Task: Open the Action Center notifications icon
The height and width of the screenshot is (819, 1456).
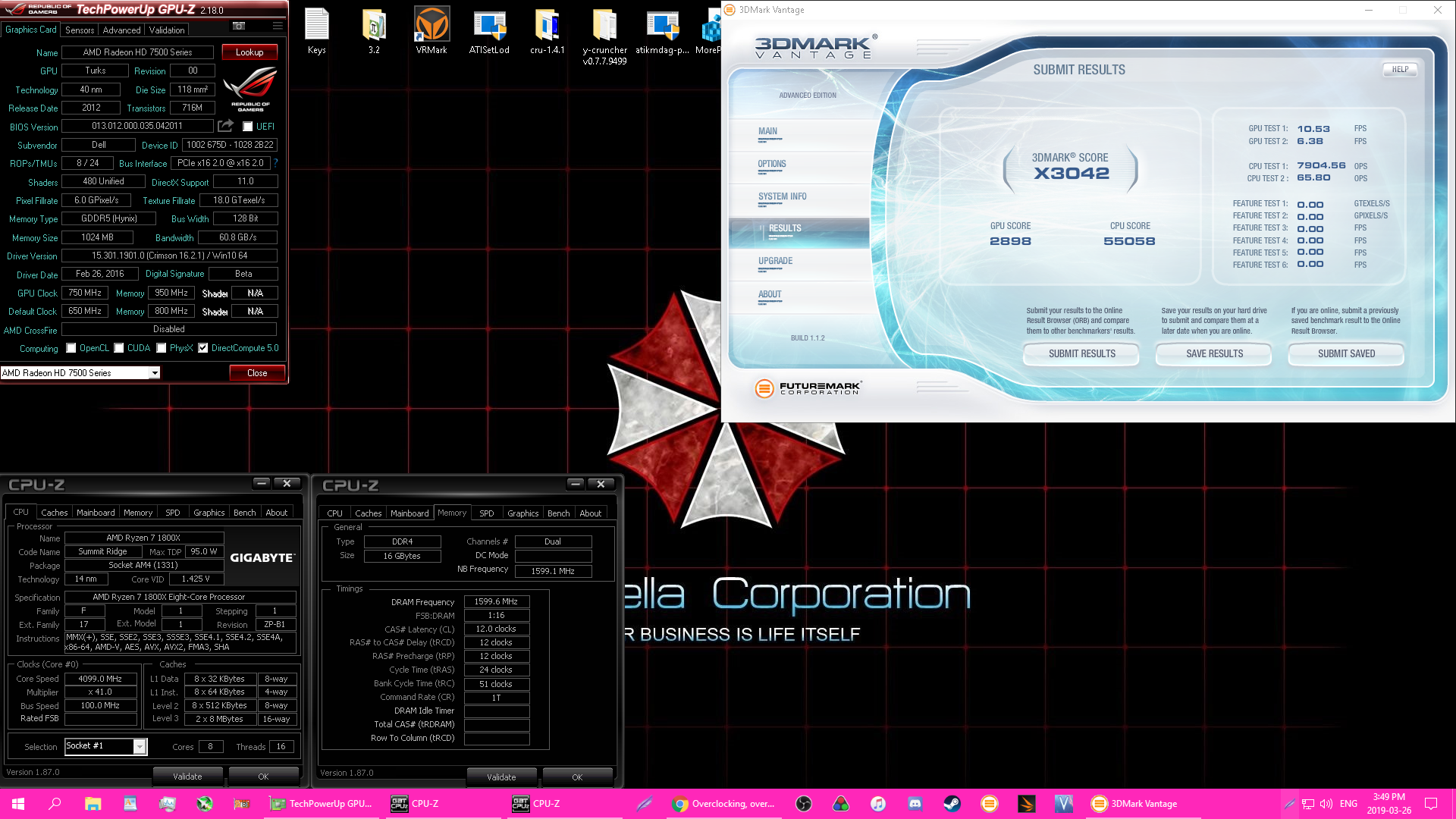Action: [x=1431, y=804]
